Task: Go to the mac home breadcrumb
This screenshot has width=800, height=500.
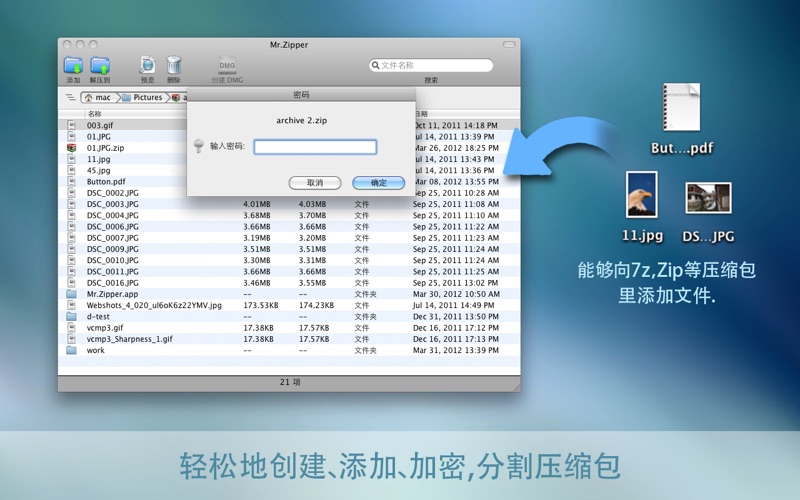Action: tap(98, 98)
